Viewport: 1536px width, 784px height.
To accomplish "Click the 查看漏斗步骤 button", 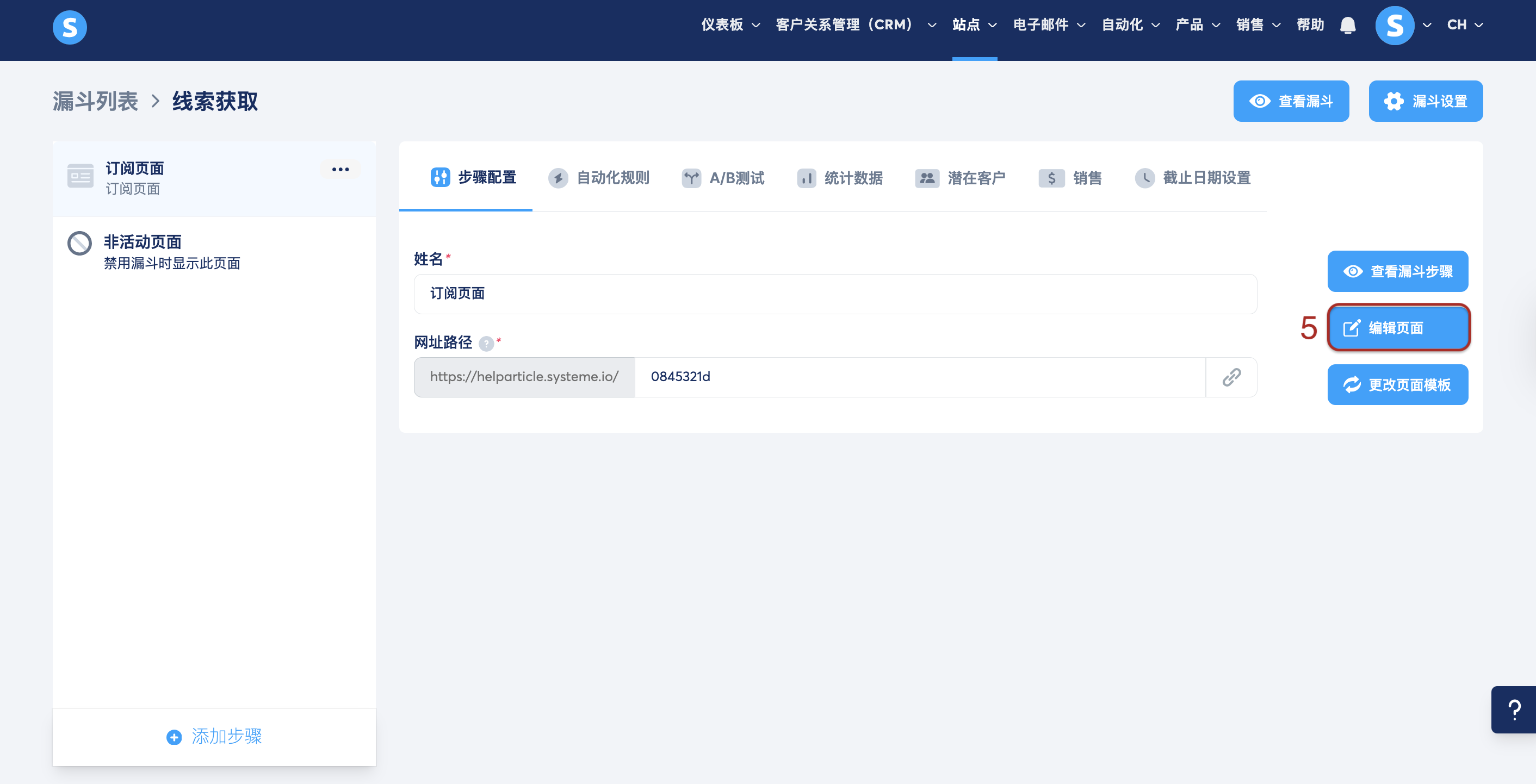I will tap(1398, 271).
